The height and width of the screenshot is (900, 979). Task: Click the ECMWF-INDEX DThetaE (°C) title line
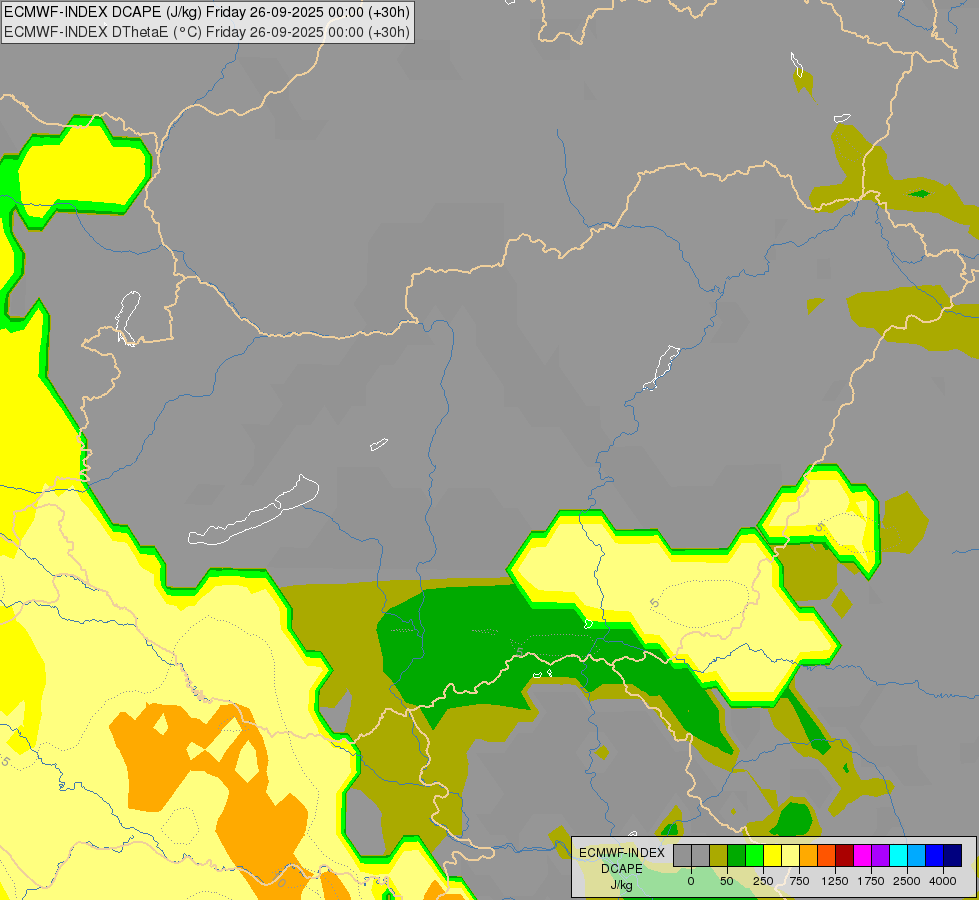tap(207, 32)
